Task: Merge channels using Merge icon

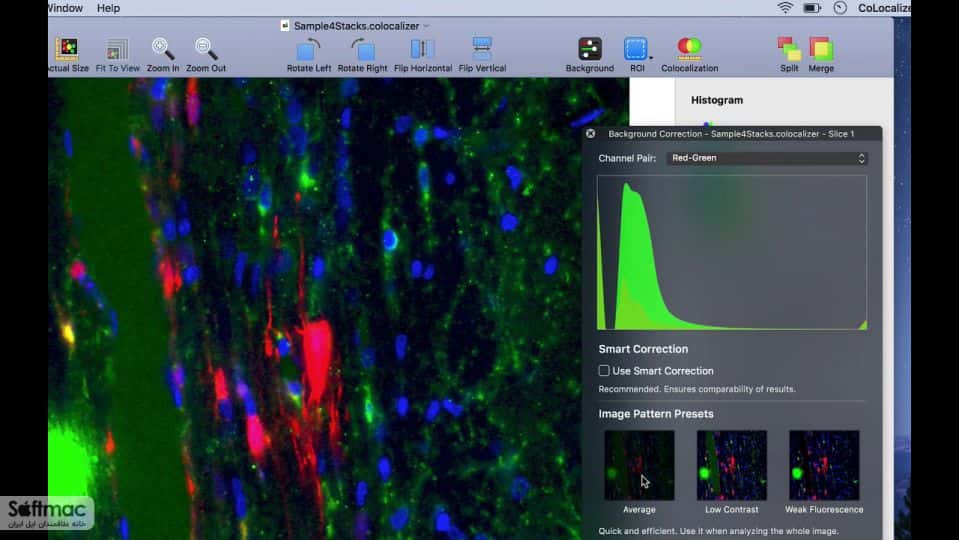Action: pyautogui.click(x=821, y=49)
